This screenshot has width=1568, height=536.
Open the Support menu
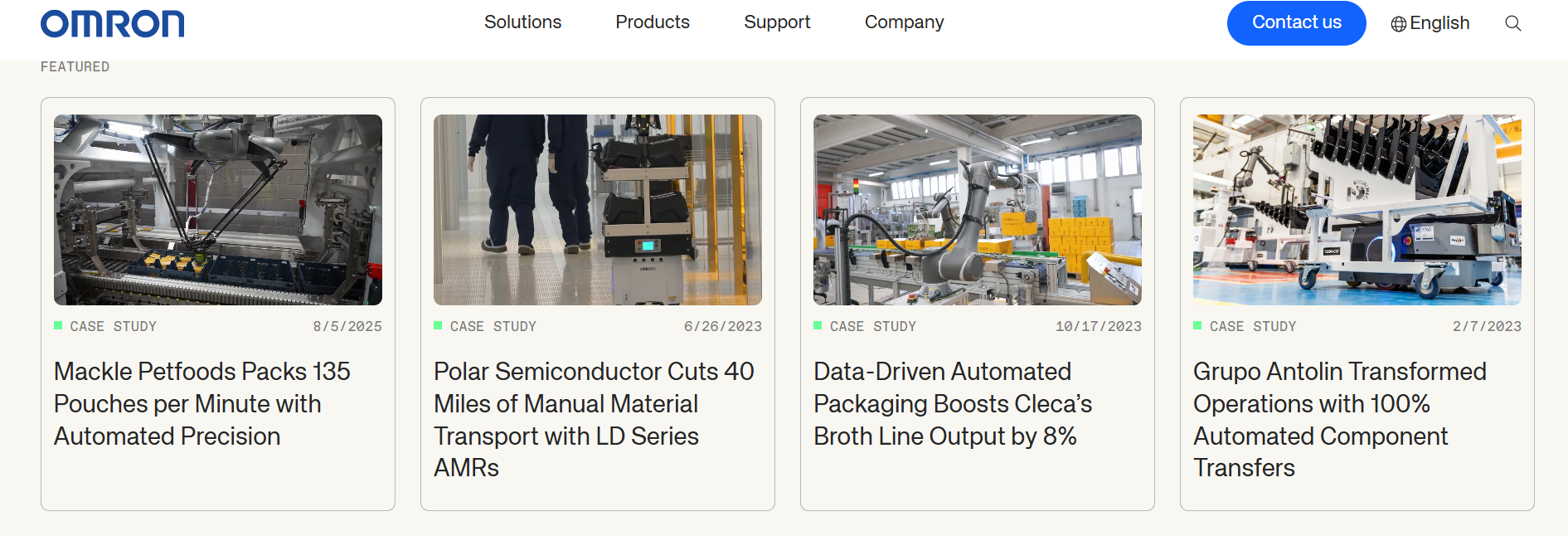click(x=777, y=22)
